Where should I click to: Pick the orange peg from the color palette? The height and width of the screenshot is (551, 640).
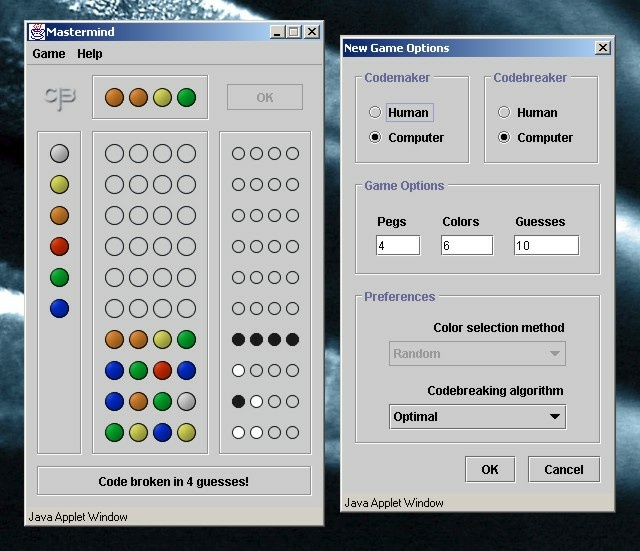[59, 216]
